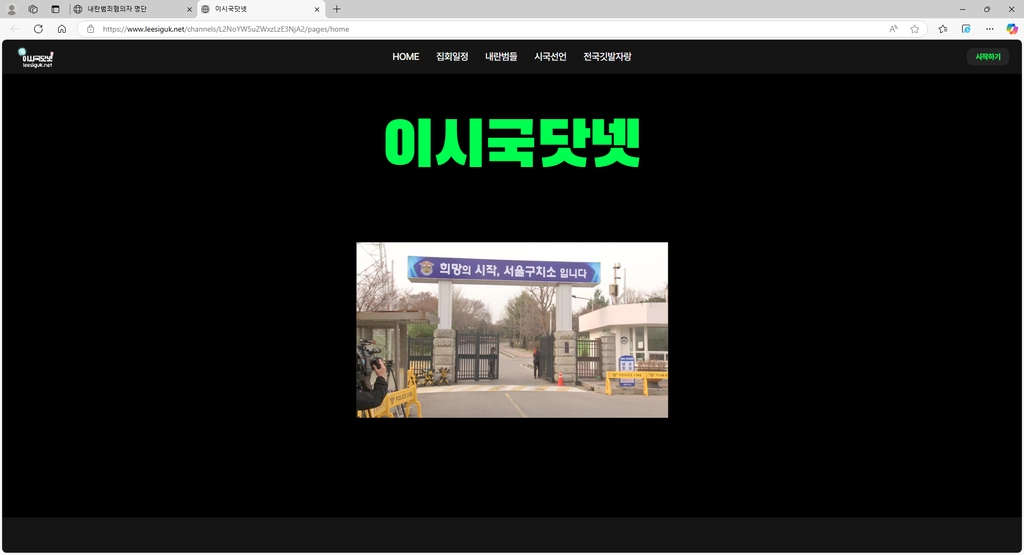The height and width of the screenshot is (555, 1024).
Task: Open 시국선언 menu item
Action: pos(550,57)
